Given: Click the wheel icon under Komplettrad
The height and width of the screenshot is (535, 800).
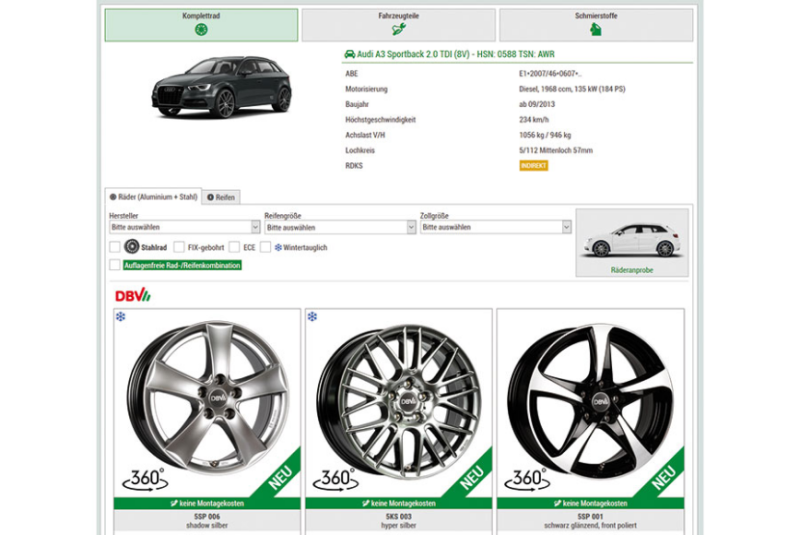Looking at the screenshot, I should (201, 30).
